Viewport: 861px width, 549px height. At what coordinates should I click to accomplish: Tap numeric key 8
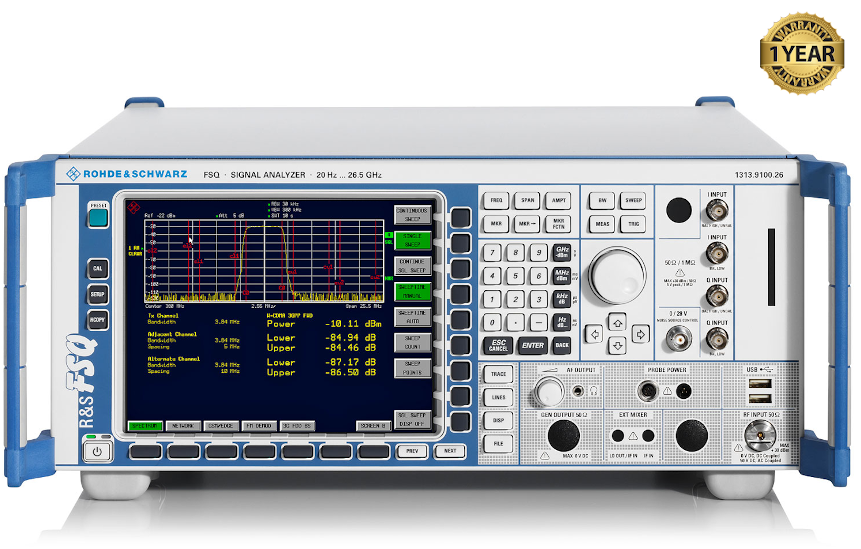coord(516,253)
